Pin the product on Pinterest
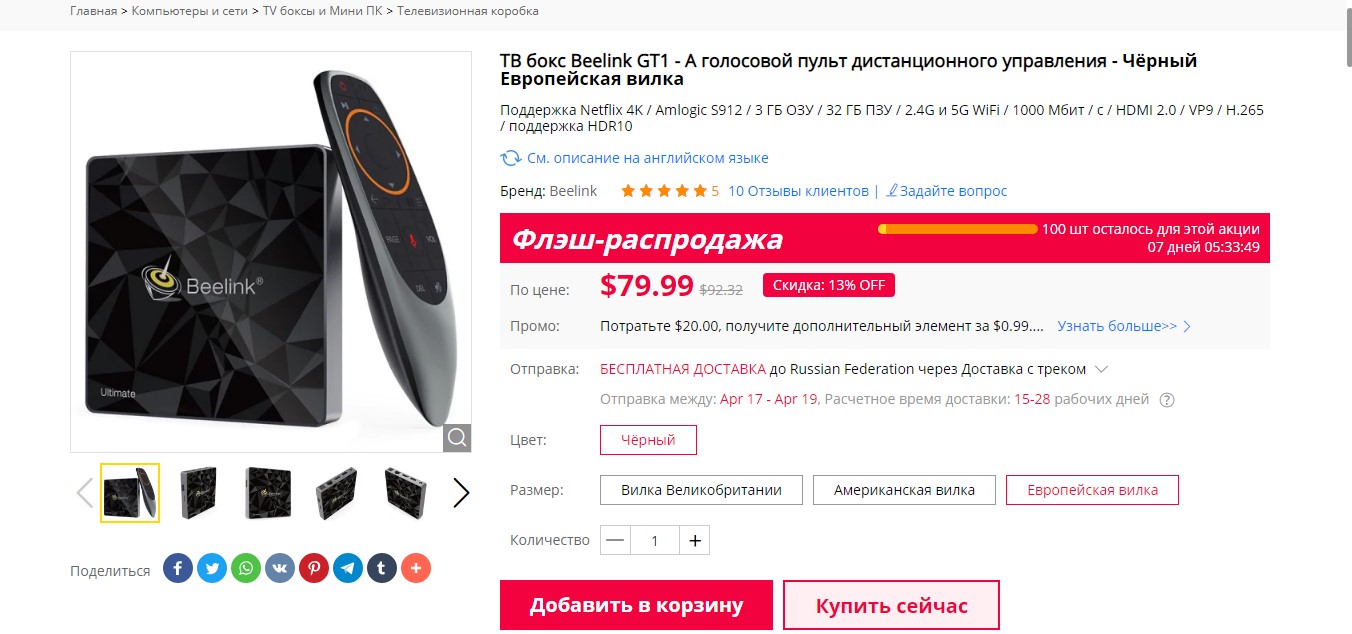Screen dimensions: 1352x634 tap(313, 569)
